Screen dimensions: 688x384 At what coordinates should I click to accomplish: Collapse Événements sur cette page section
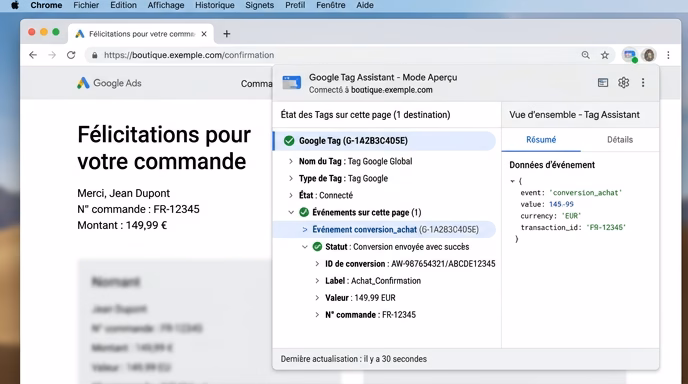click(x=290, y=212)
